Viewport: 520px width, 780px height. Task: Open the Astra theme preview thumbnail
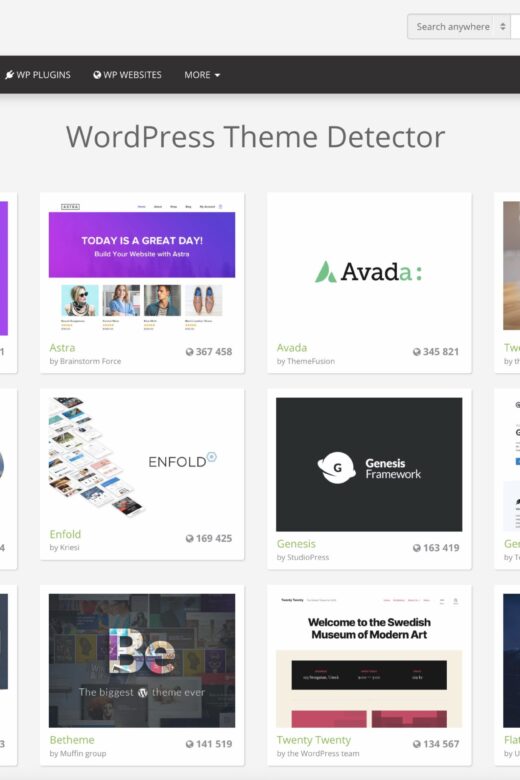[x=142, y=266]
